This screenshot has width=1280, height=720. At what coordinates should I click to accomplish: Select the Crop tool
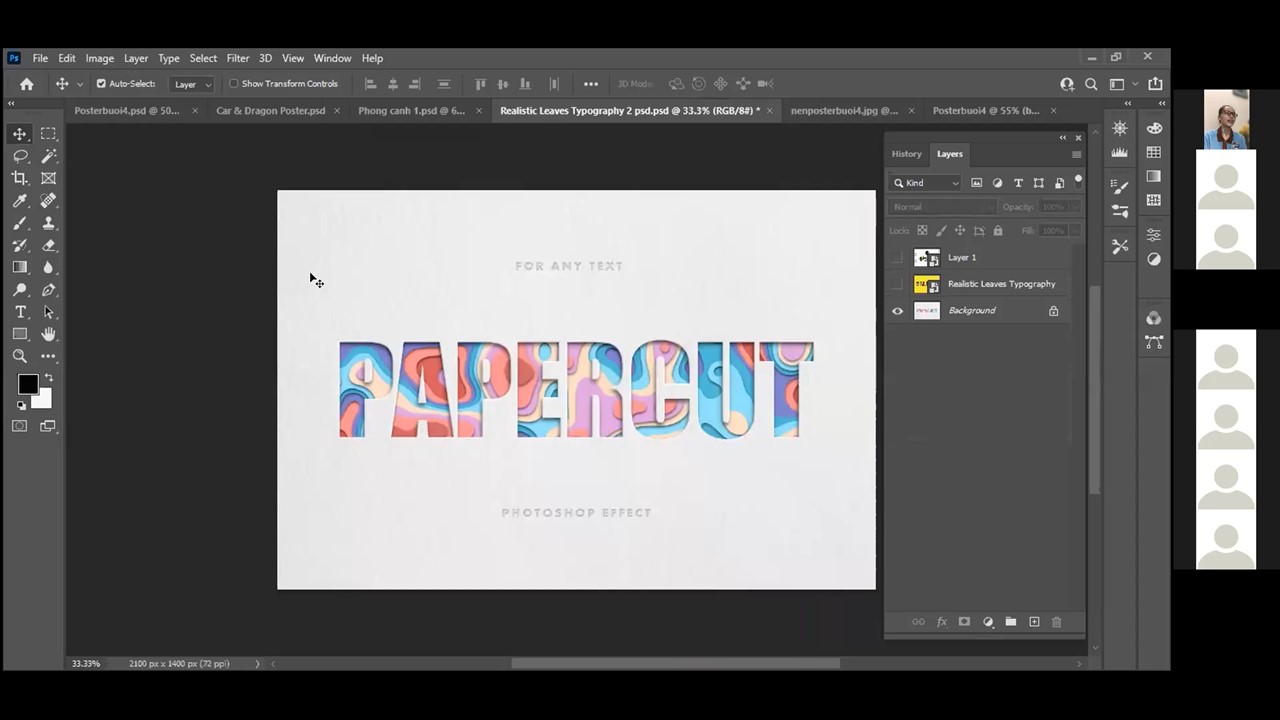[x=20, y=178]
